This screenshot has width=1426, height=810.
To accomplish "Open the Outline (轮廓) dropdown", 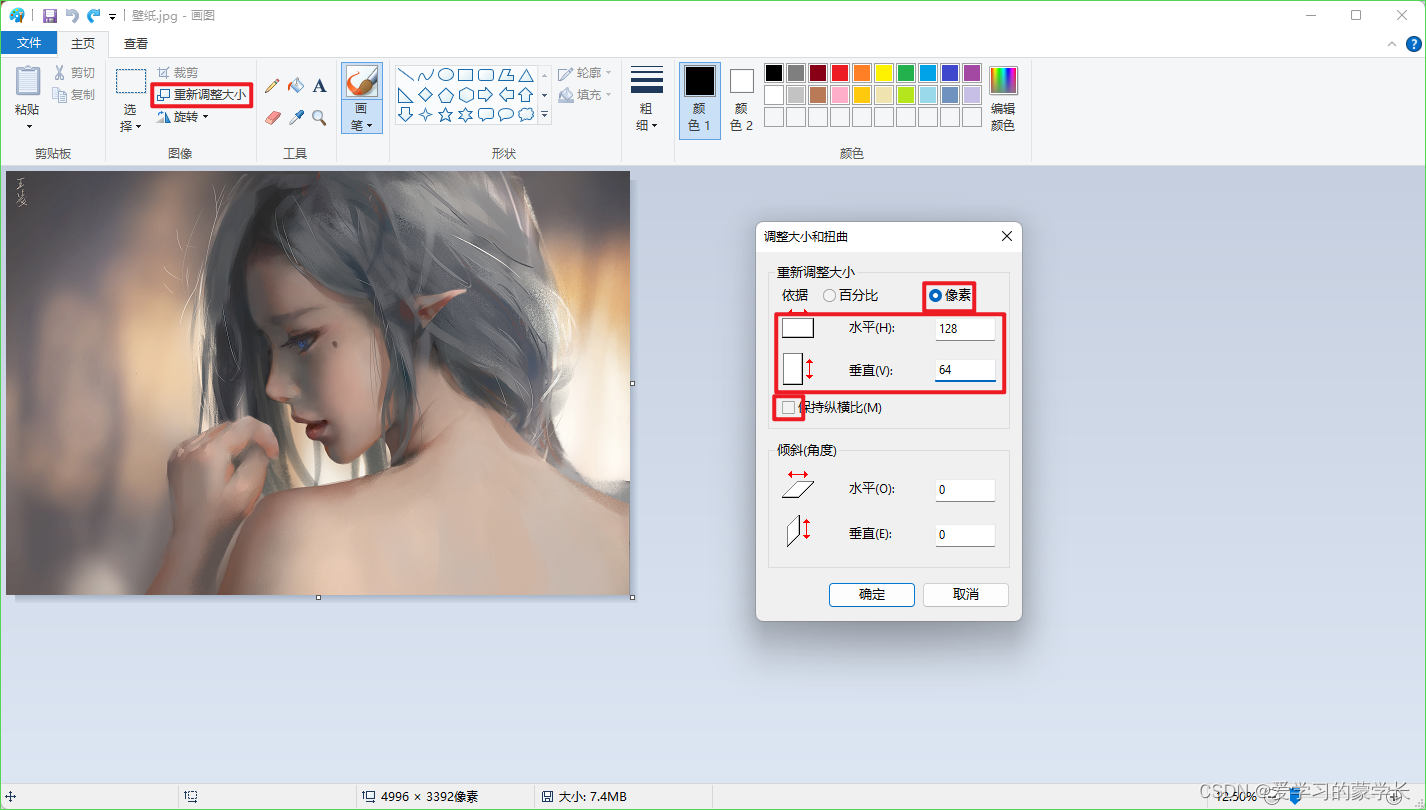I will coord(584,73).
